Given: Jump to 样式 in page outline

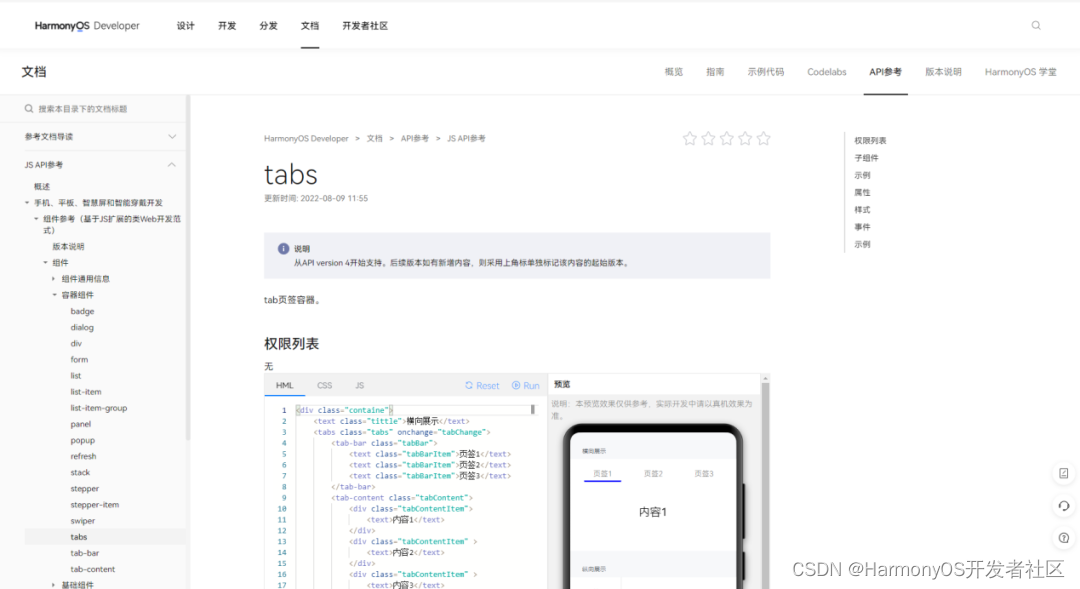Looking at the screenshot, I should pyautogui.click(x=862, y=209).
